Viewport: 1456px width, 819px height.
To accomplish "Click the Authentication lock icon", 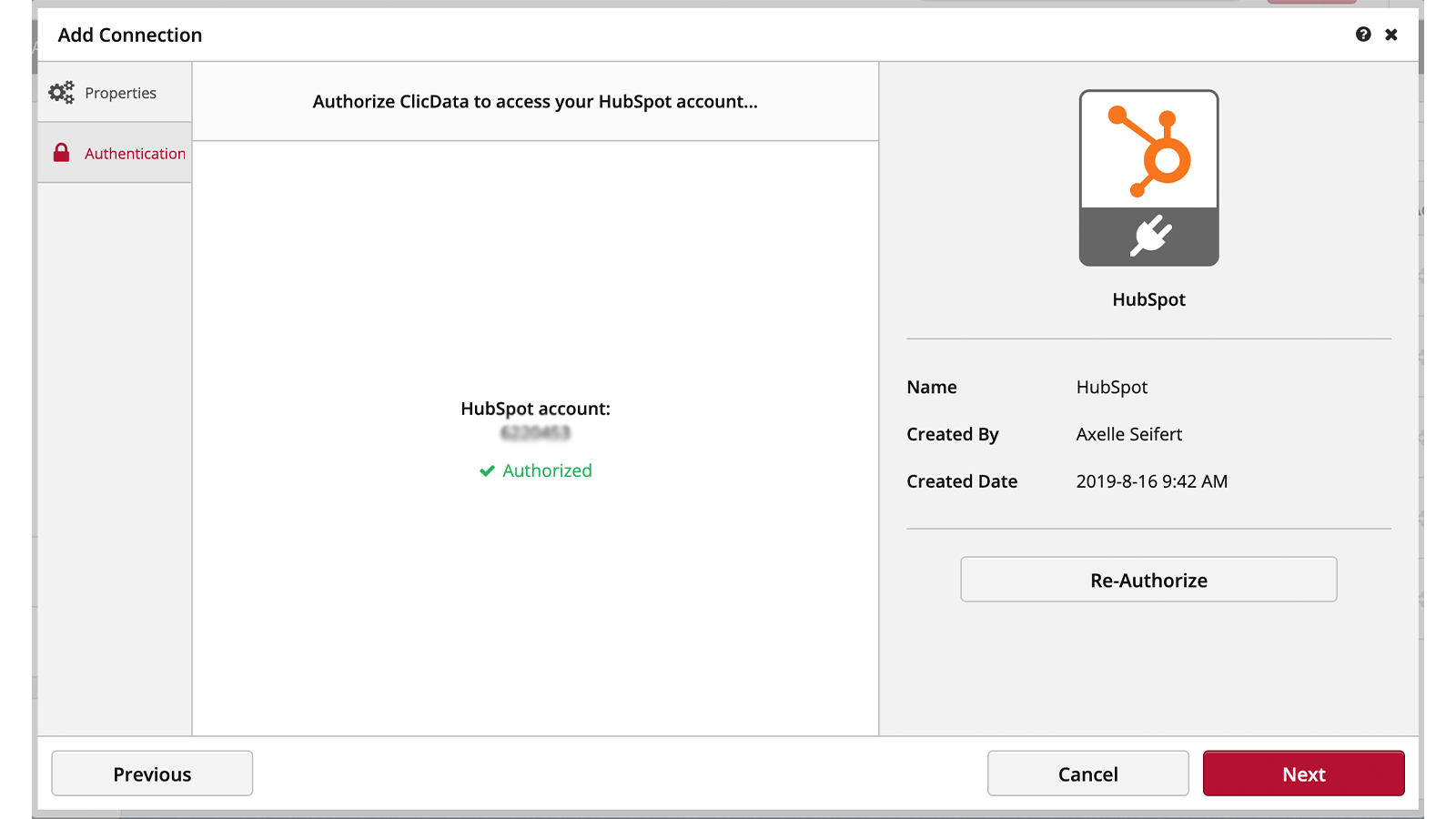I will pyautogui.click(x=61, y=153).
